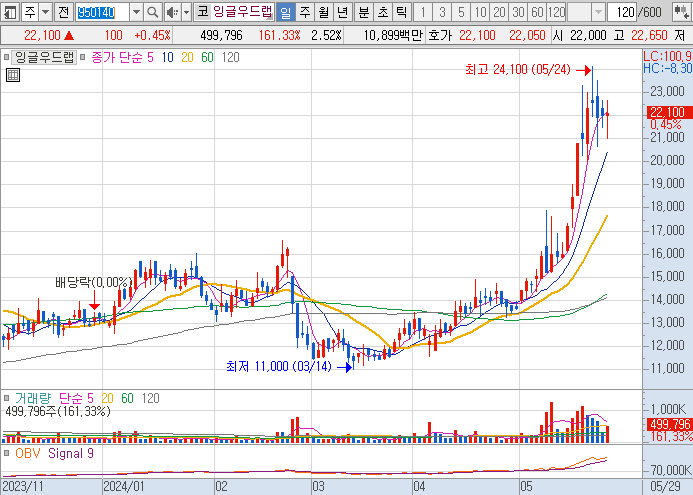
Task: Select the 10 interval button
Action: (480, 12)
